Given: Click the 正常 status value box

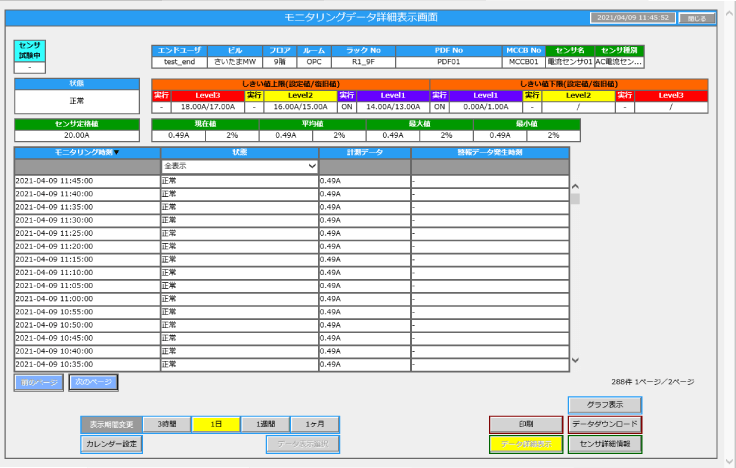Looking at the screenshot, I should click(77, 101).
